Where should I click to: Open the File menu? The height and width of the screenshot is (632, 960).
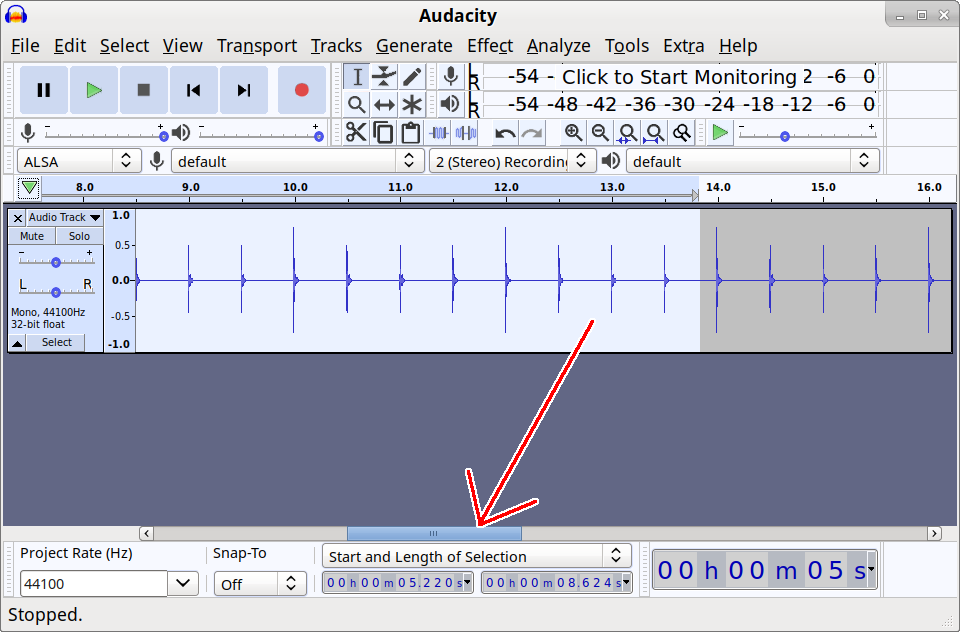[x=25, y=46]
